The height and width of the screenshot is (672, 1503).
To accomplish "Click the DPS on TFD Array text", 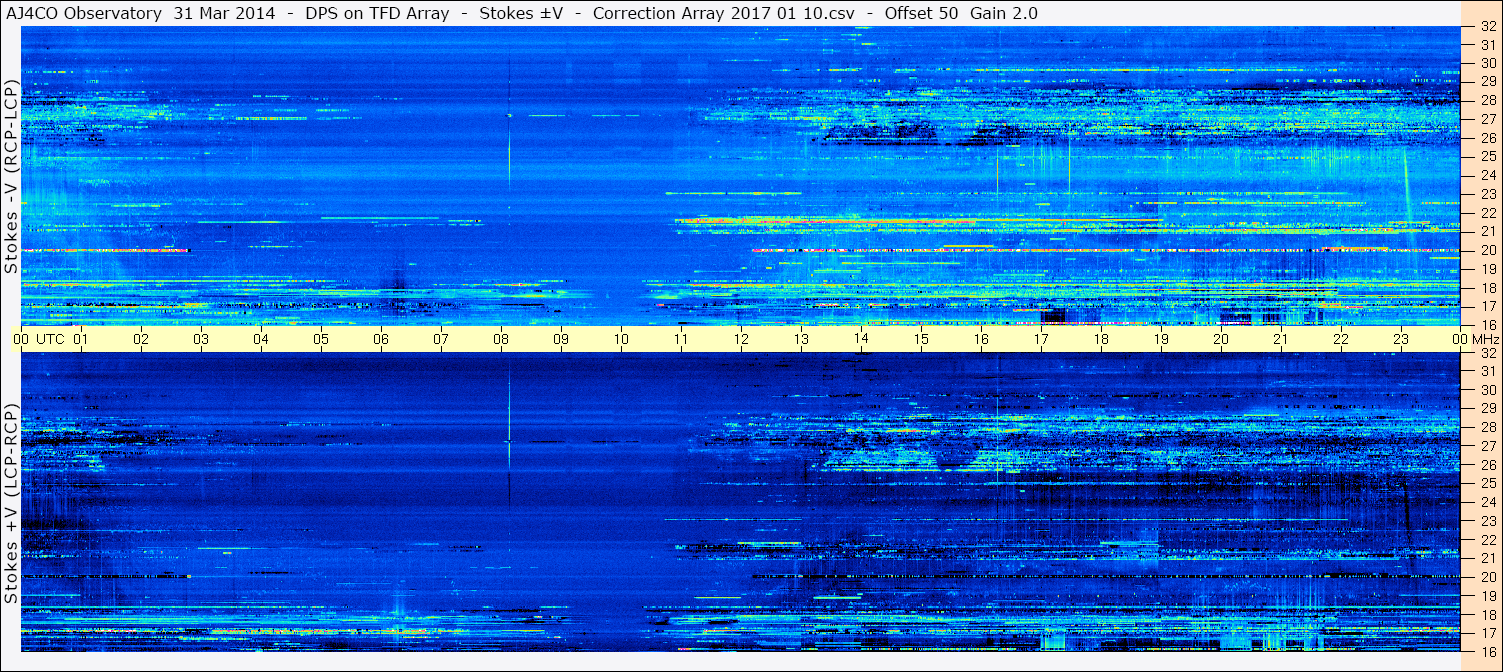I will pos(379,13).
